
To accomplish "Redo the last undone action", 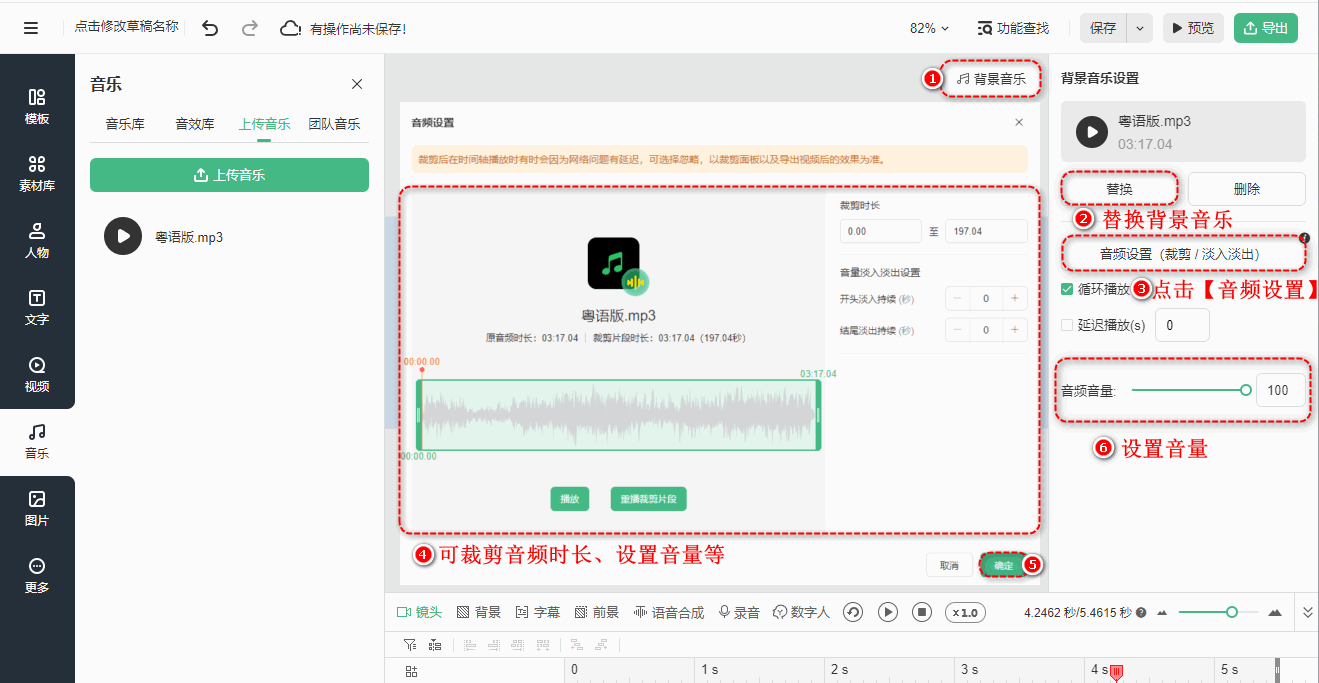I will [250, 28].
